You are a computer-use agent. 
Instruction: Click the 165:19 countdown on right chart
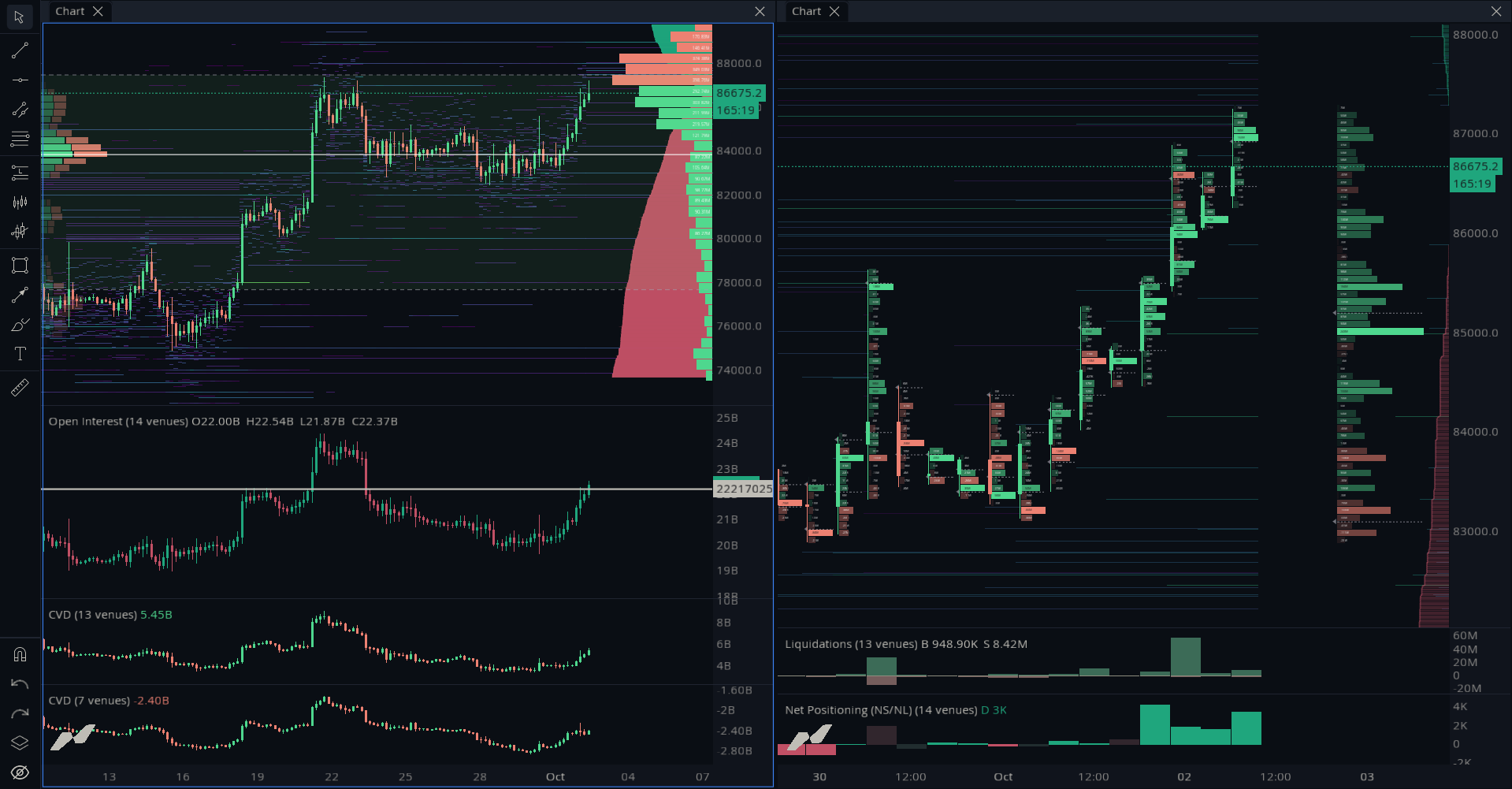click(x=1472, y=184)
